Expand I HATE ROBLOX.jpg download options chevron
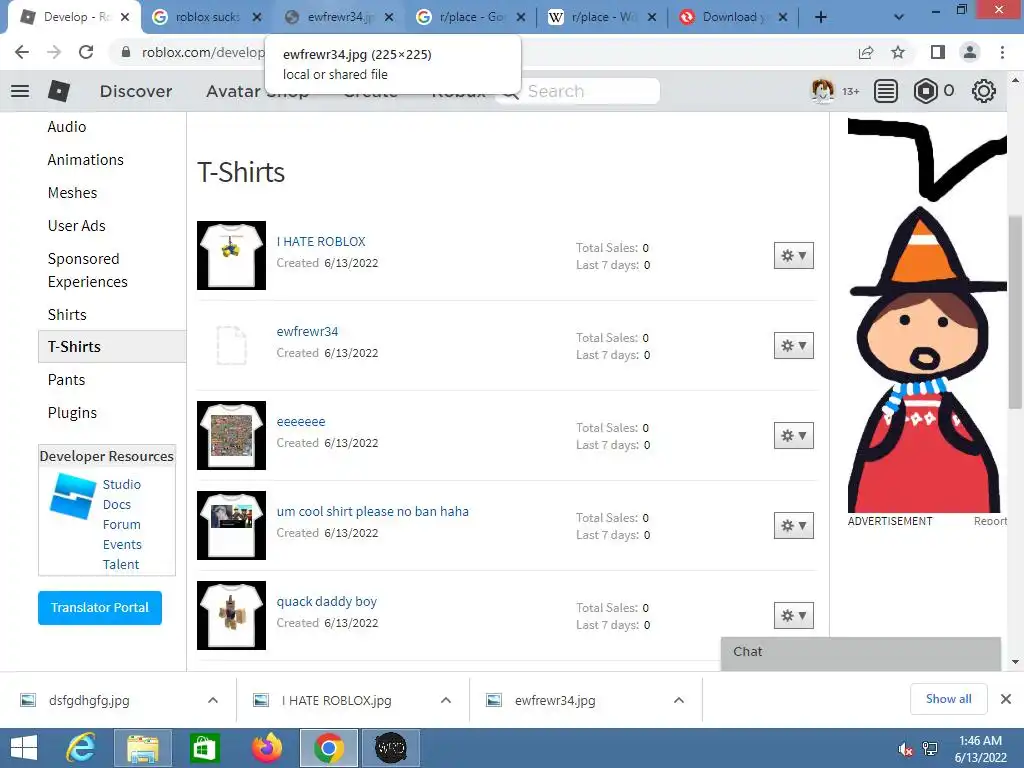Screen dimensions: 1024x768 coord(446,700)
